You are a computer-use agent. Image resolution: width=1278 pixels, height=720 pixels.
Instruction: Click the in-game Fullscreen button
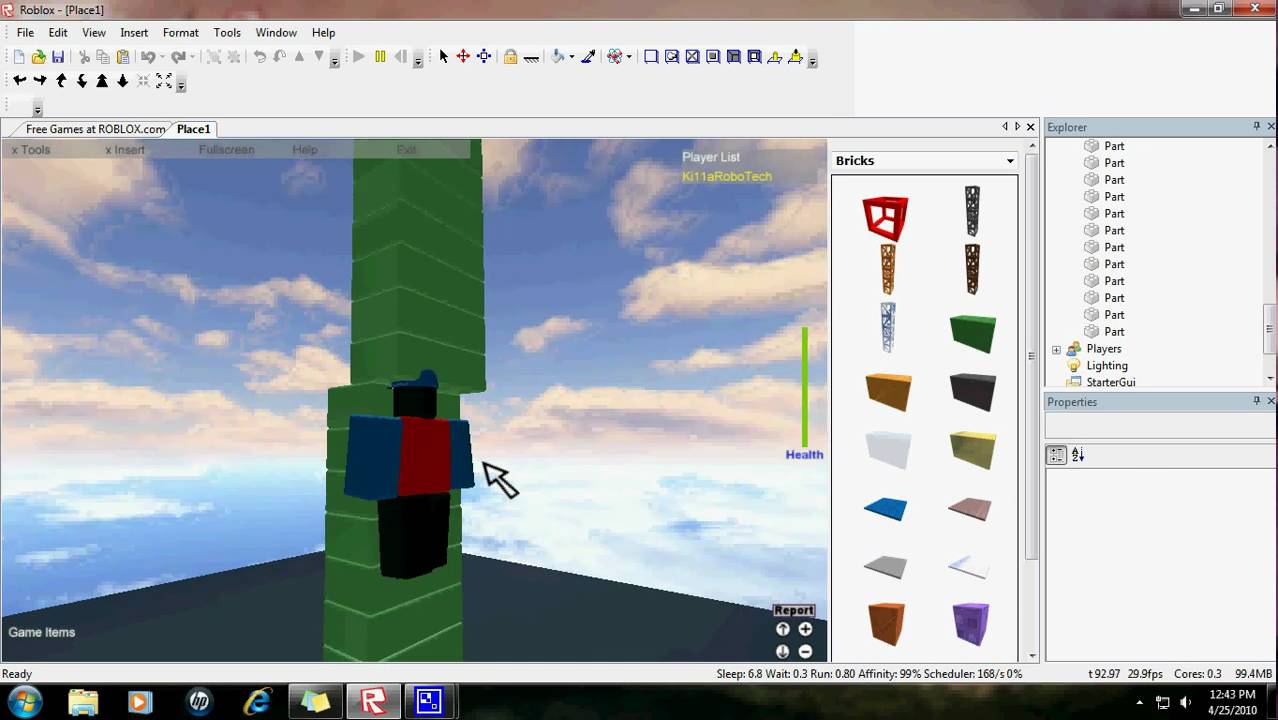227,150
